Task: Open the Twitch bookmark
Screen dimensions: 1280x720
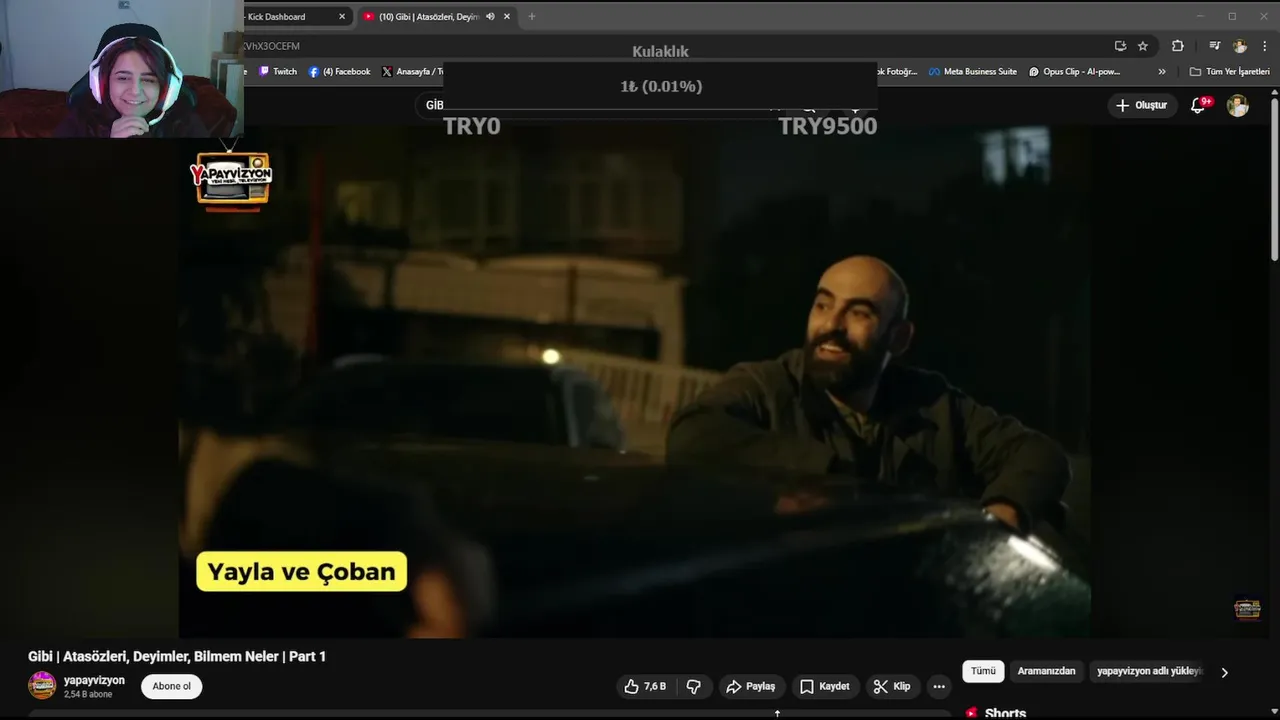Action: click(278, 72)
